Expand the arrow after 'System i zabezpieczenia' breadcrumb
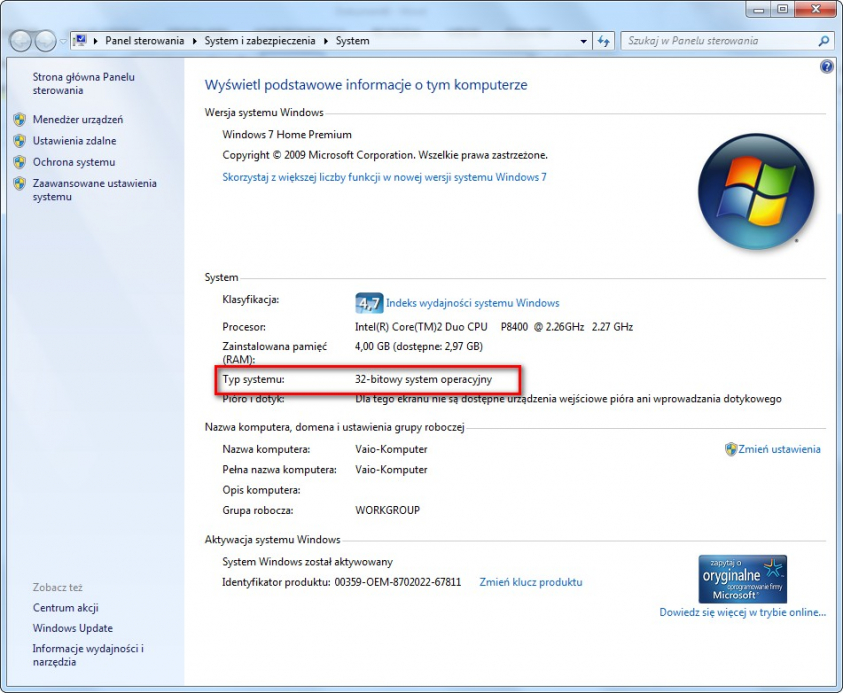Screen dimensions: 843x693 click(325, 41)
